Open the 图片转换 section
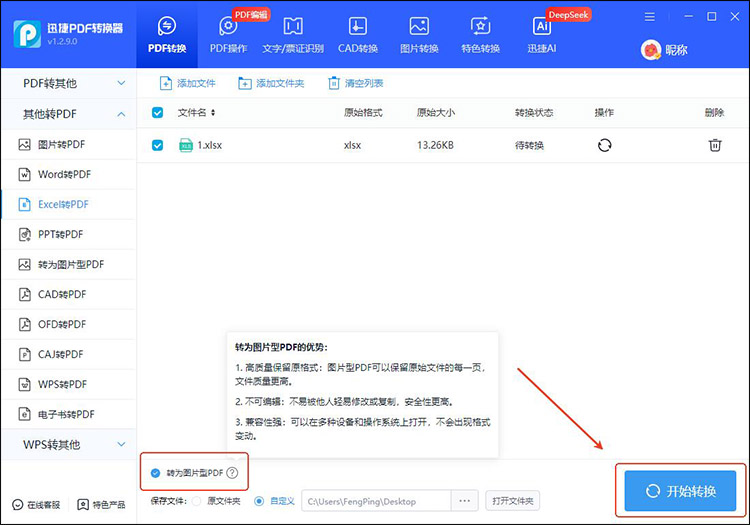This screenshot has width=750, height=525. pos(419,35)
